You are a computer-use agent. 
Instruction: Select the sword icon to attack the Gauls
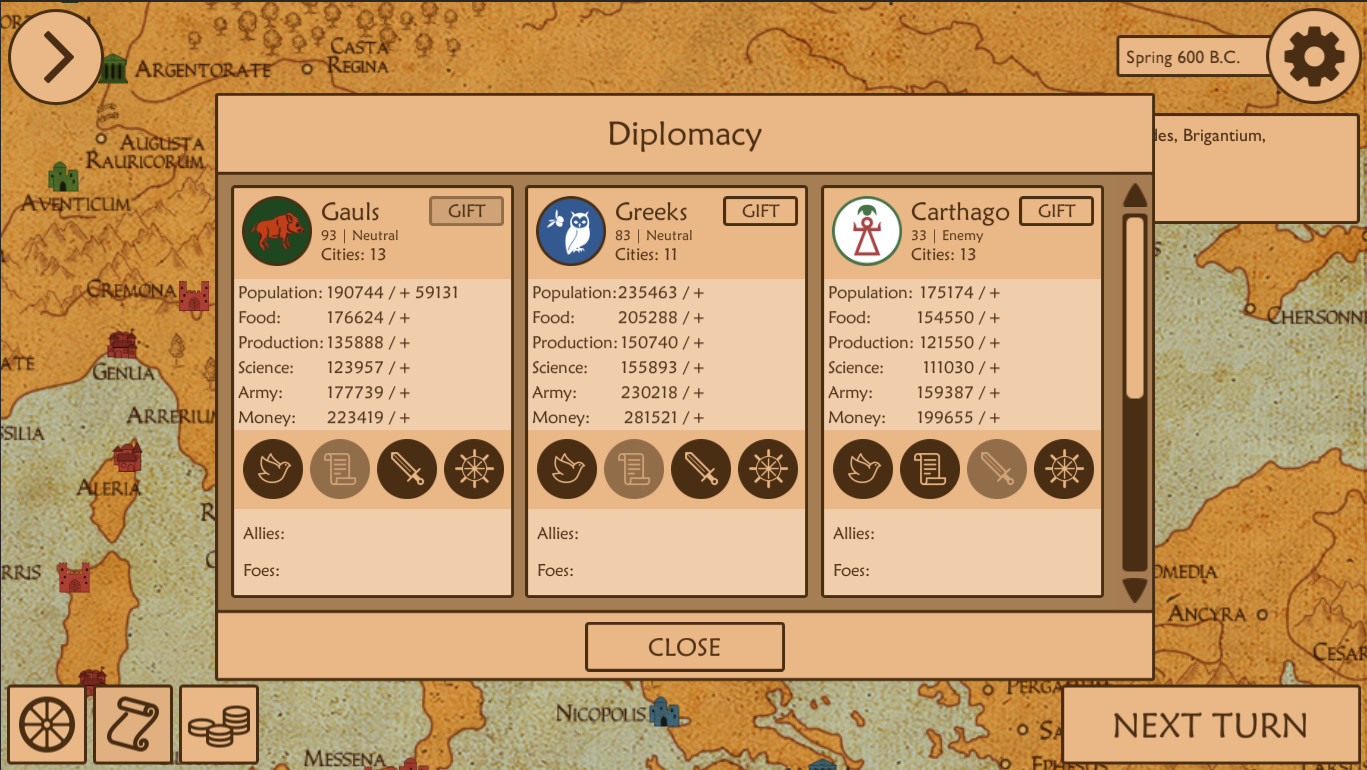[407, 469]
